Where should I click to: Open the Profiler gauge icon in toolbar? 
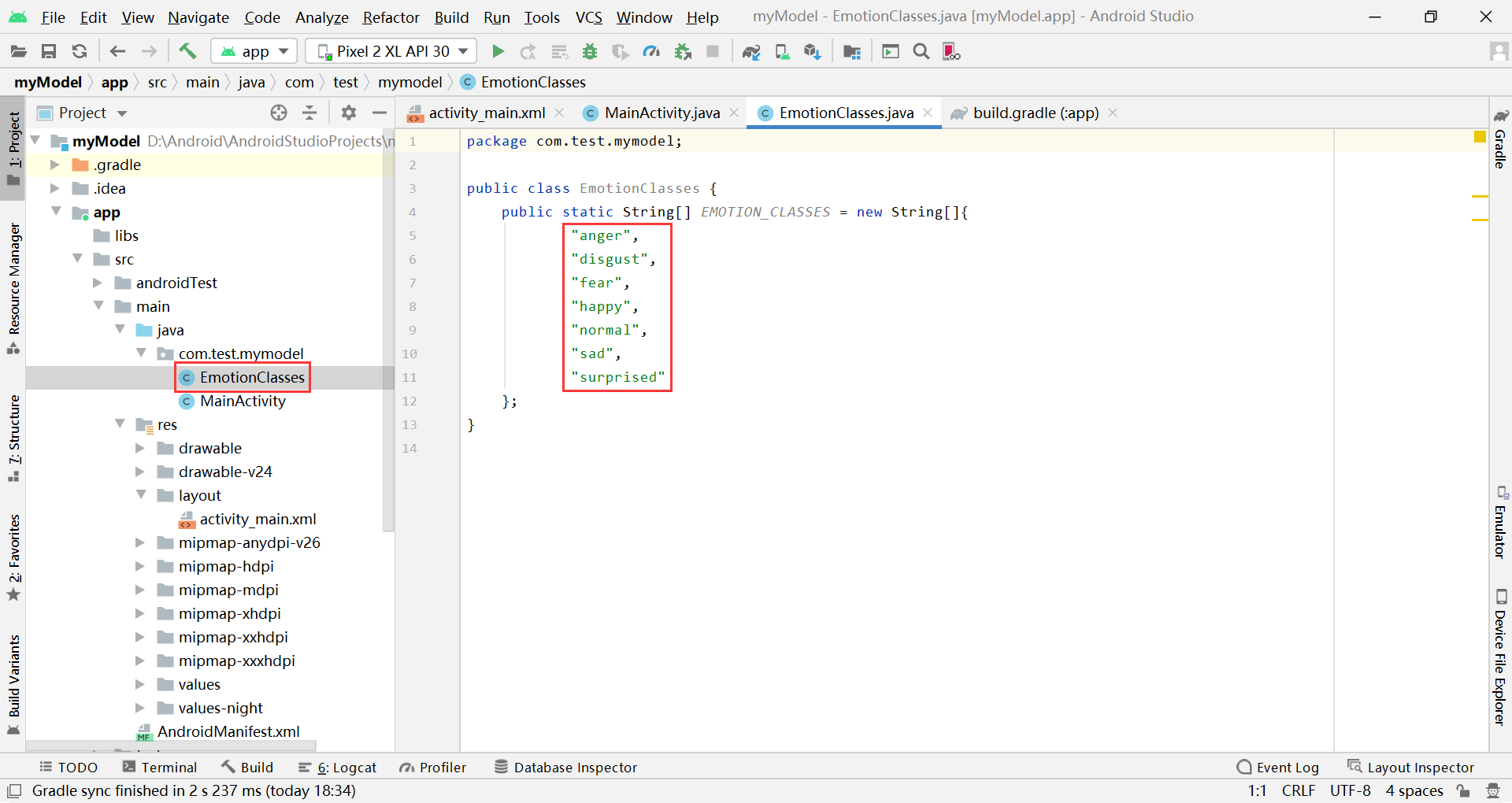pyautogui.click(x=651, y=52)
